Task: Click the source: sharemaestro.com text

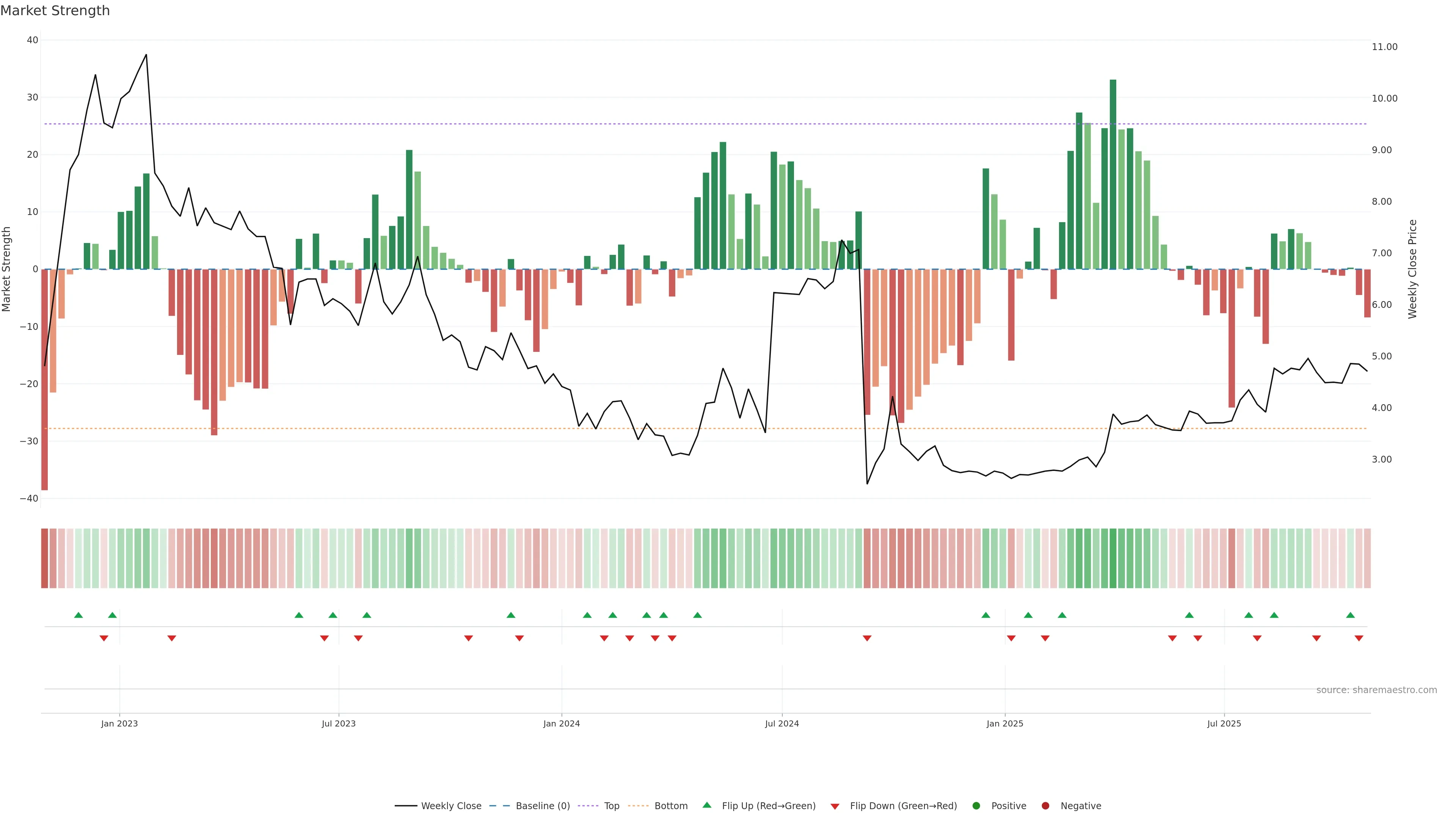Action: tap(1376, 690)
